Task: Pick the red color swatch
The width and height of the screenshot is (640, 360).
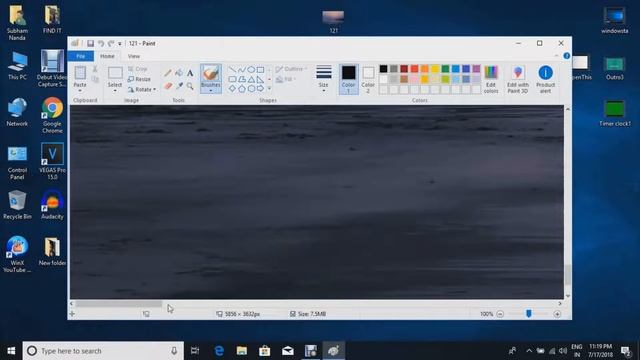Action: coord(414,69)
